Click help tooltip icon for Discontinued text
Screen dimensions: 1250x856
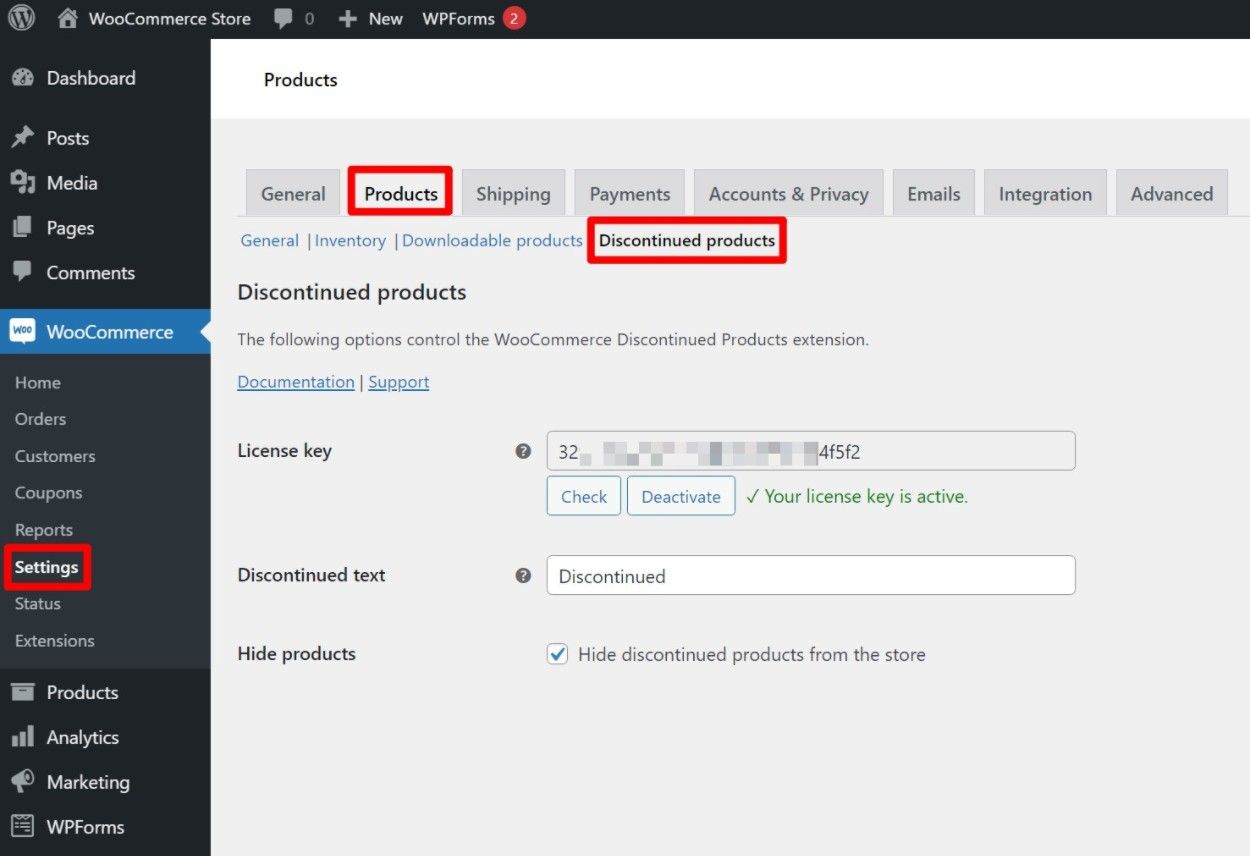[x=523, y=576]
